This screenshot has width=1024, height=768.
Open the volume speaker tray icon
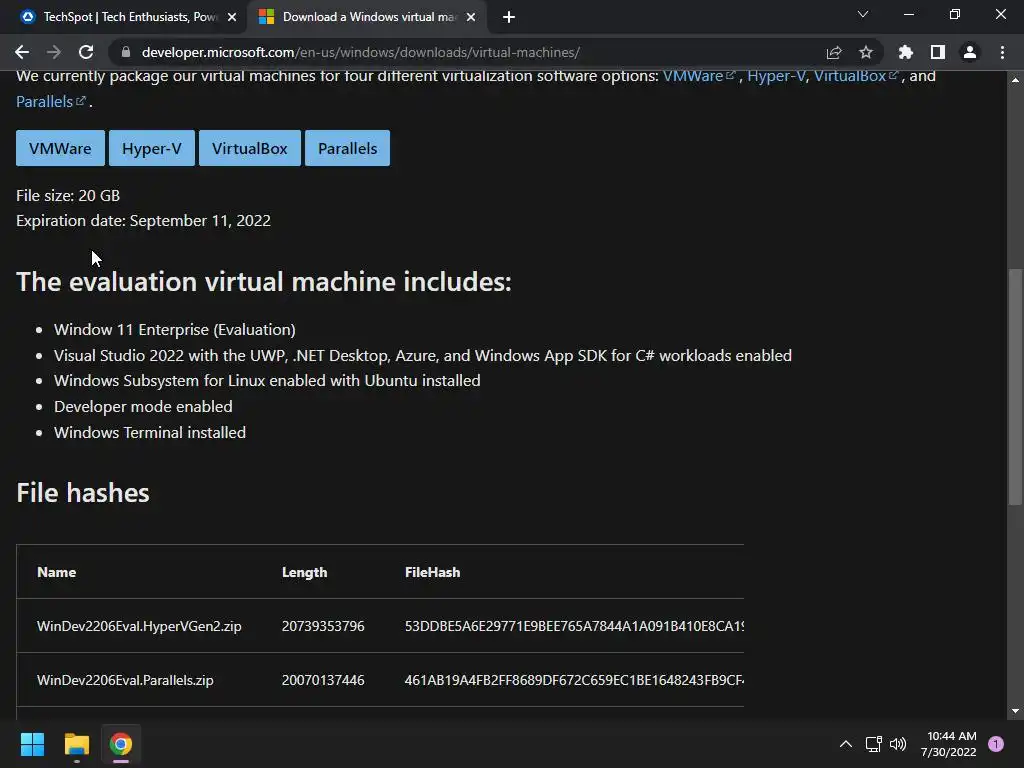coord(898,744)
